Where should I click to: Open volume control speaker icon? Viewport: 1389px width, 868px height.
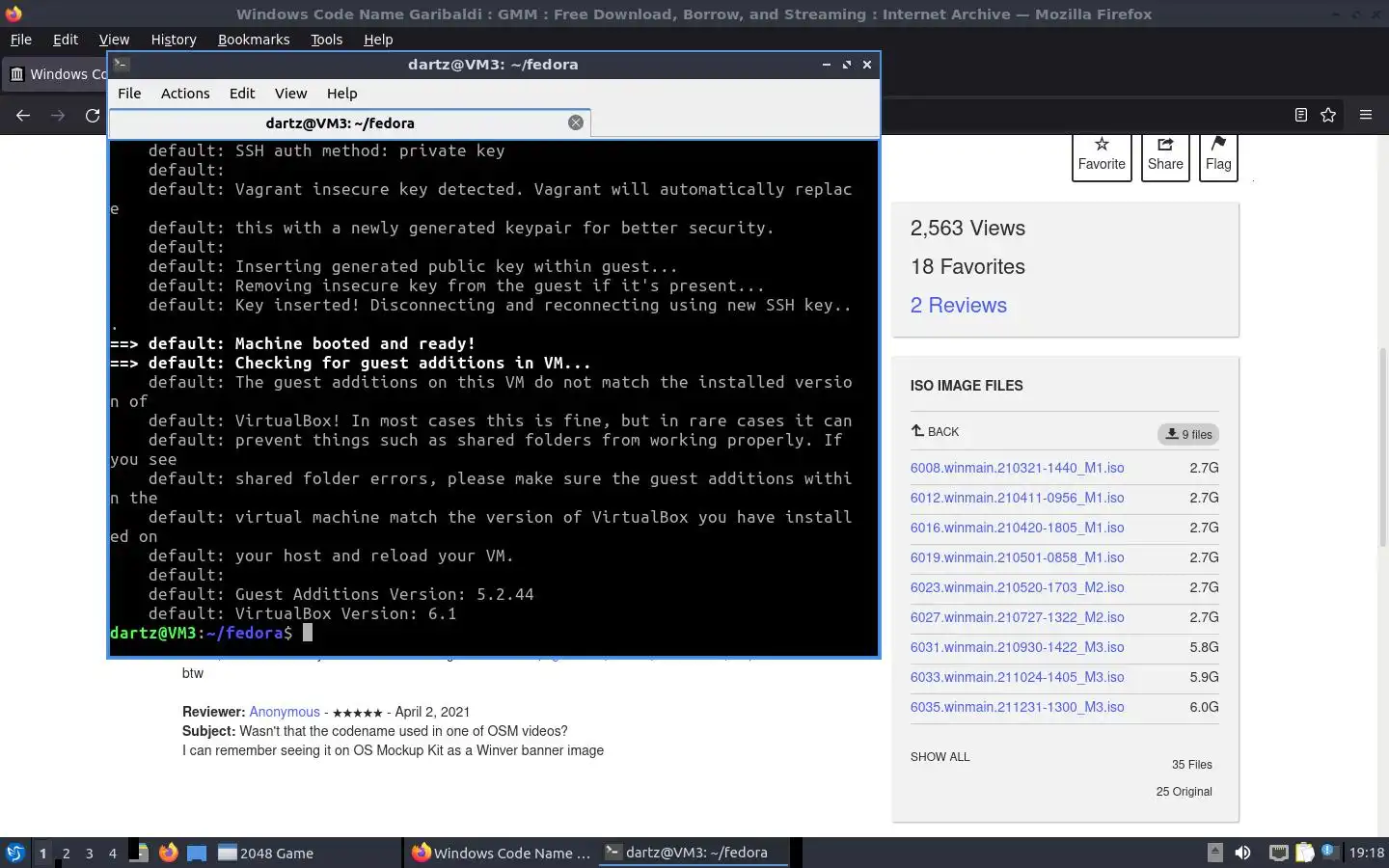[1242, 853]
